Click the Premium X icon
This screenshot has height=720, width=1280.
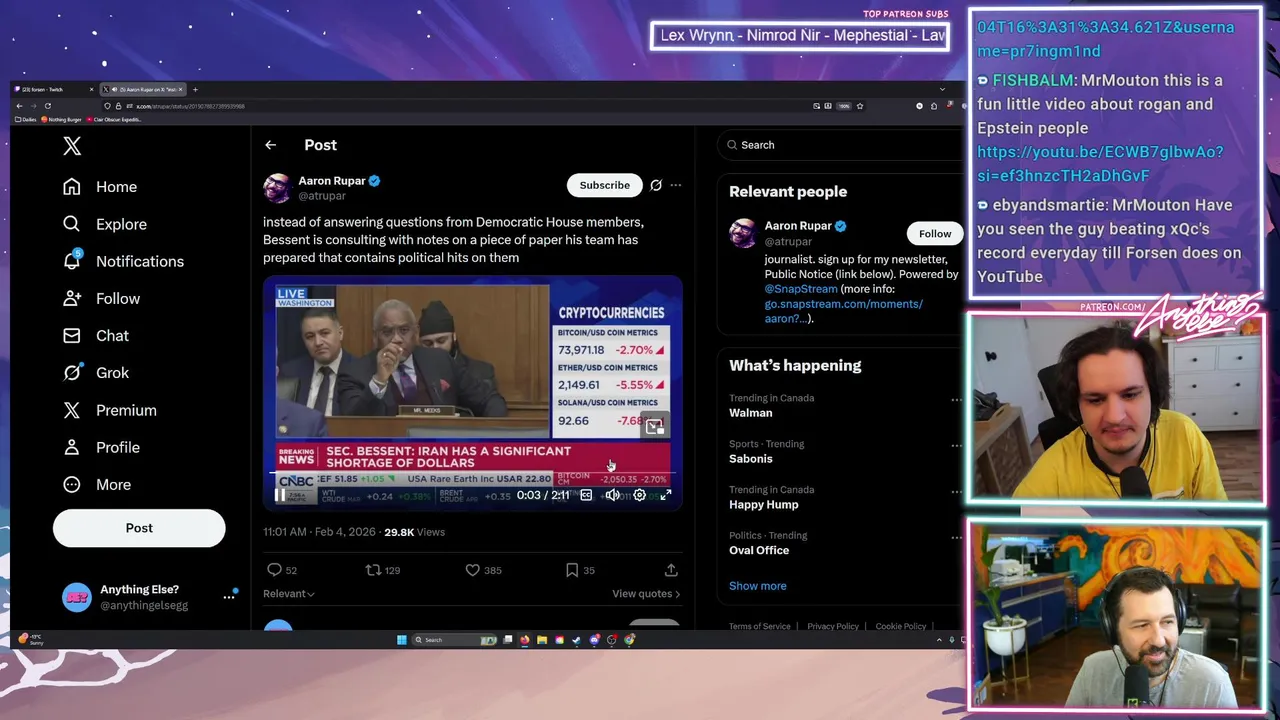tap(72, 410)
